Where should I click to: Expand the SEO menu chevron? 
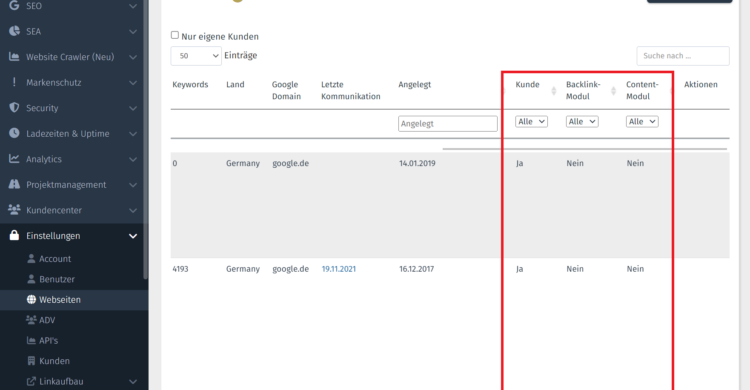pyautogui.click(x=133, y=6)
